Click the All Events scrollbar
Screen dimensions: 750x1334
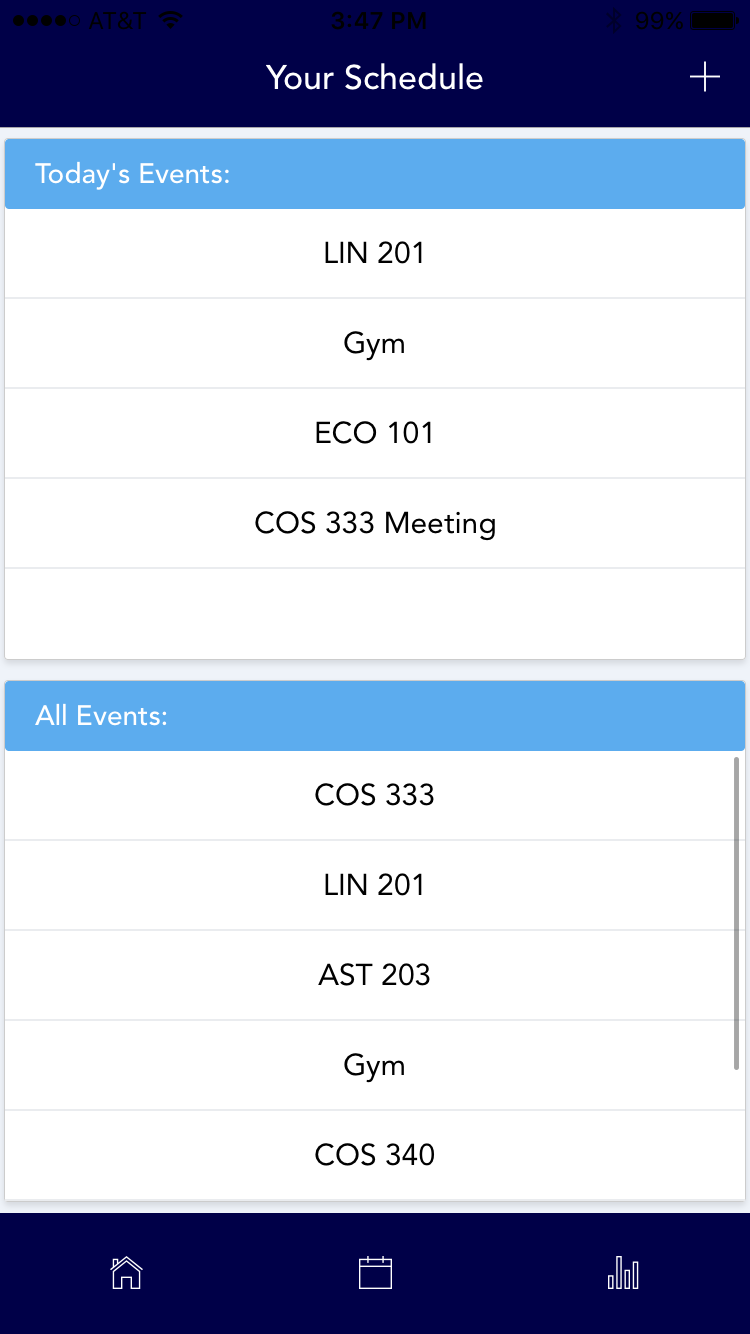click(737, 913)
